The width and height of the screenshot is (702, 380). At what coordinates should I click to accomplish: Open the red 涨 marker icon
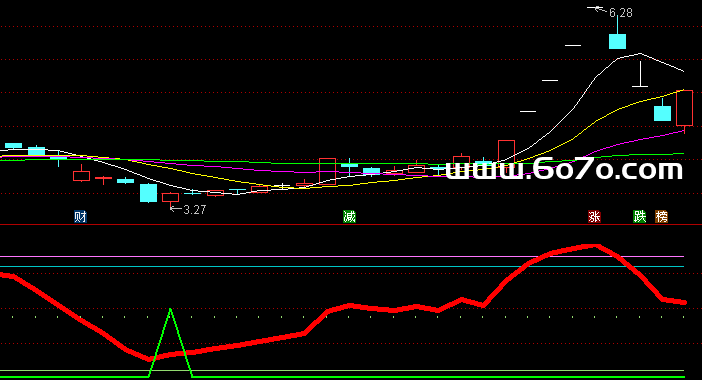[x=594, y=217]
